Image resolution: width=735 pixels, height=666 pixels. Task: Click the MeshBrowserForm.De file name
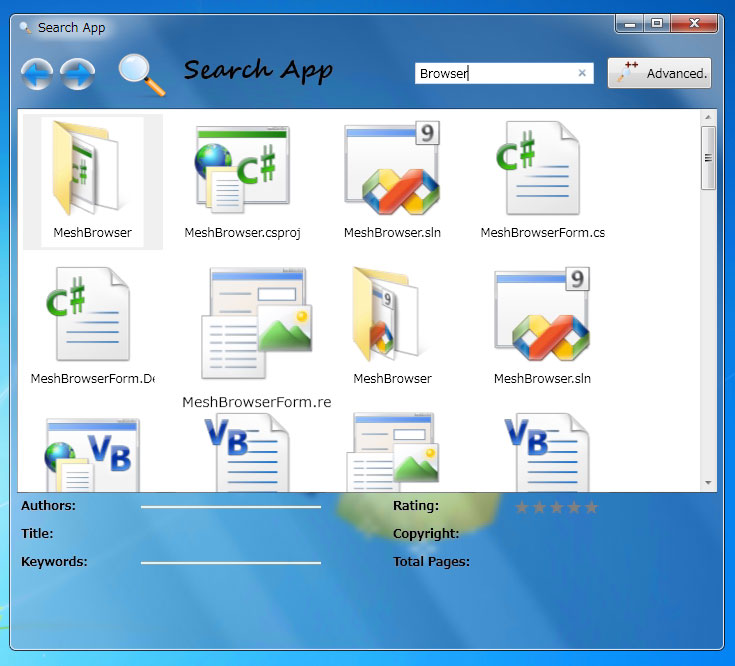[93, 379]
